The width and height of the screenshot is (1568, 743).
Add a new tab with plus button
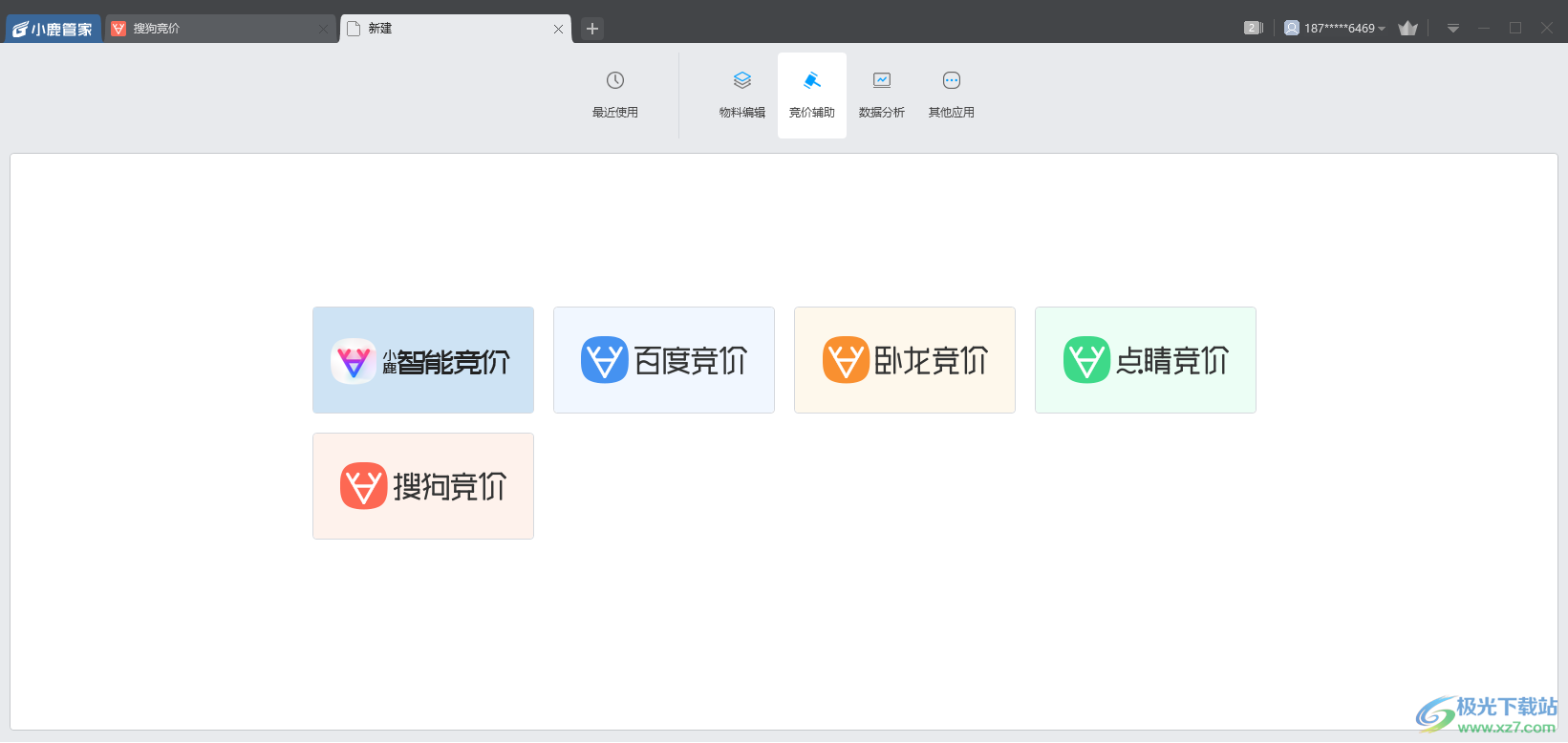pyautogui.click(x=592, y=29)
